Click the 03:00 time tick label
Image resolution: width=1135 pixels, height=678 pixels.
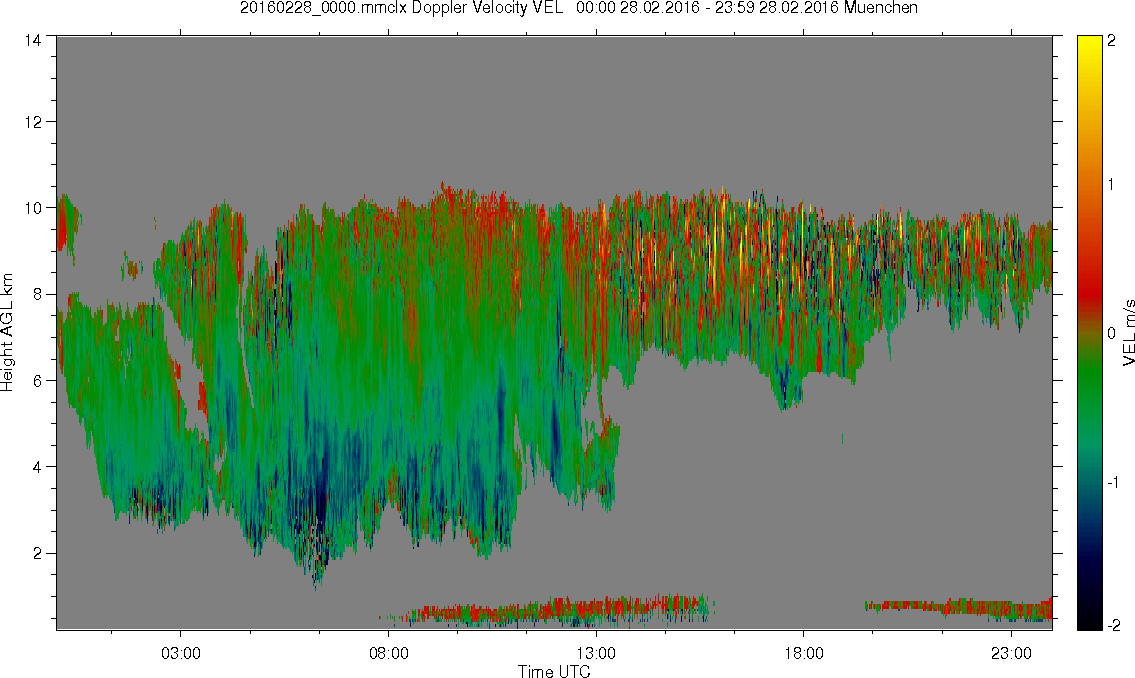coord(180,653)
